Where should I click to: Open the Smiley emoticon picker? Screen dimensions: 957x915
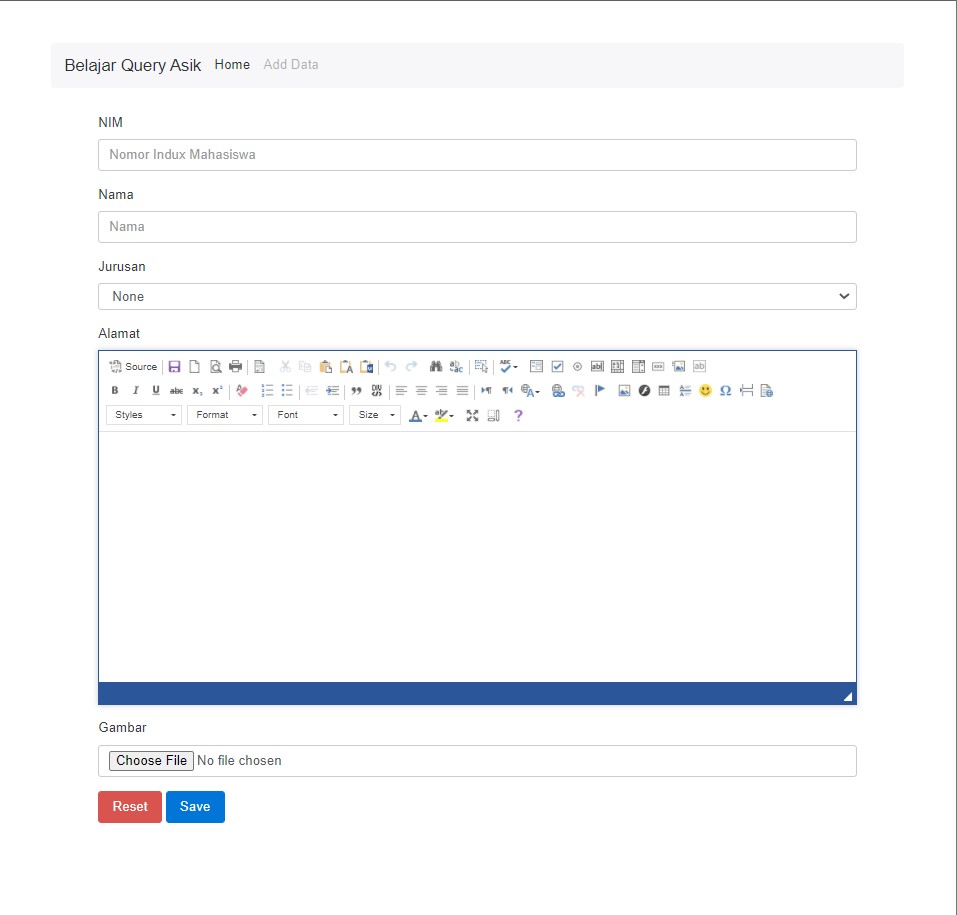(x=705, y=391)
